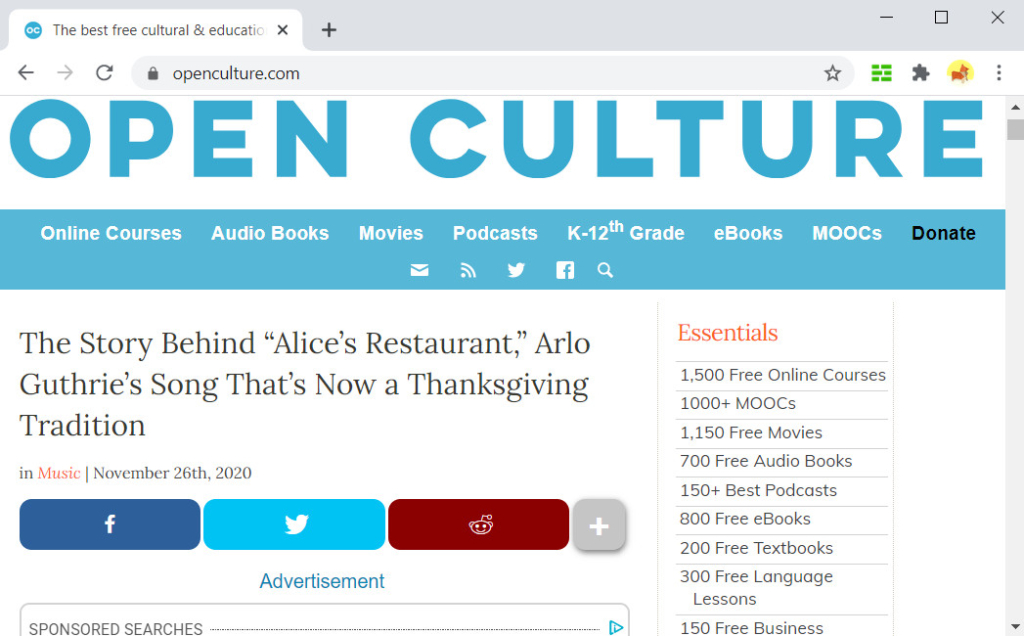Share article on Reddit button
This screenshot has height=636, width=1024.
(x=479, y=524)
